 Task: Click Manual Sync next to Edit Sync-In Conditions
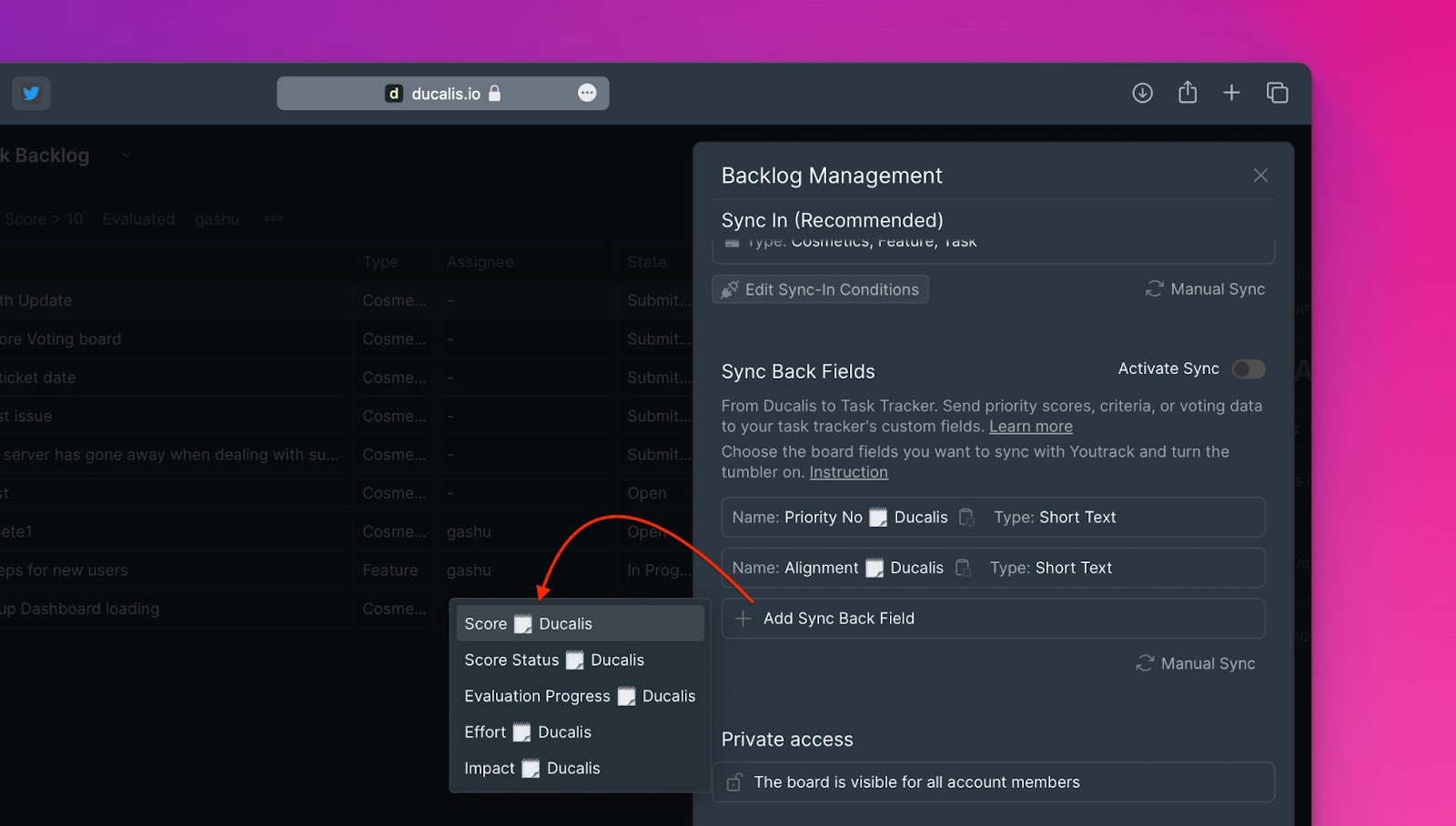click(x=1205, y=288)
